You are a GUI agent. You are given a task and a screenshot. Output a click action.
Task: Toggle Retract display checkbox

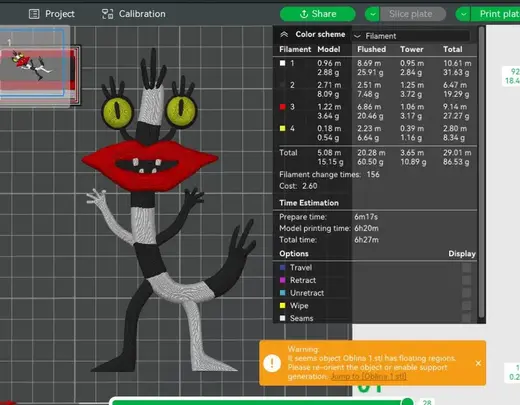point(467,280)
